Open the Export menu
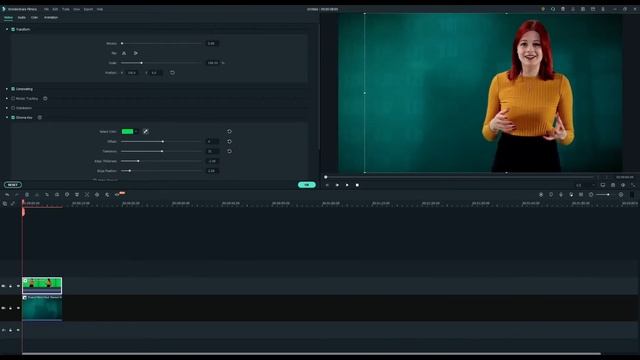 coord(88,9)
